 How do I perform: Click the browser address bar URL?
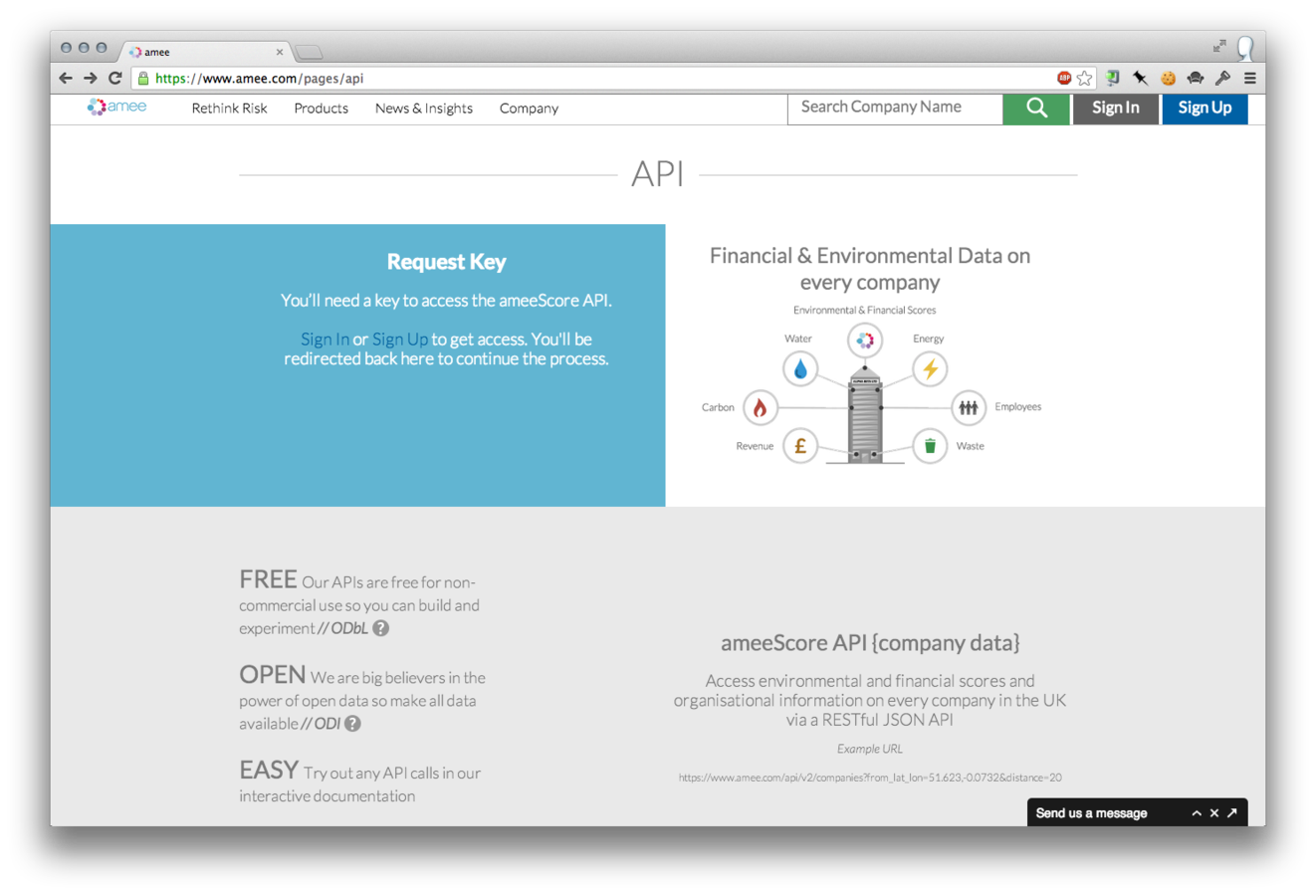259,78
